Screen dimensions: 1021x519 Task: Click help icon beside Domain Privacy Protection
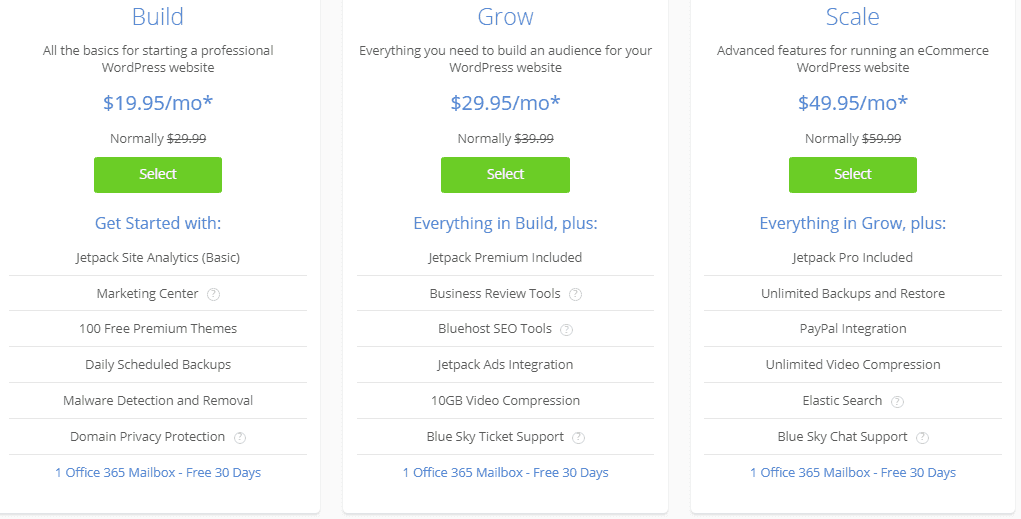click(x=240, y=437)
